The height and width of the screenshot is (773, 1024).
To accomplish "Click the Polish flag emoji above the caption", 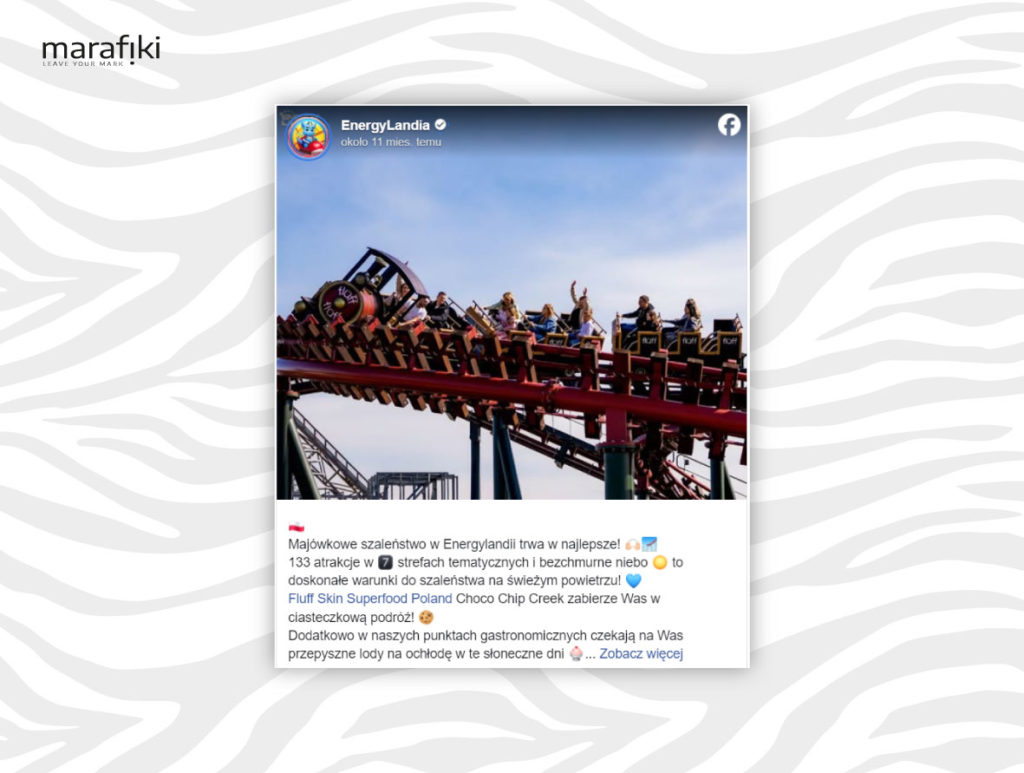I will pyautogui.click(x=296, y=526).
